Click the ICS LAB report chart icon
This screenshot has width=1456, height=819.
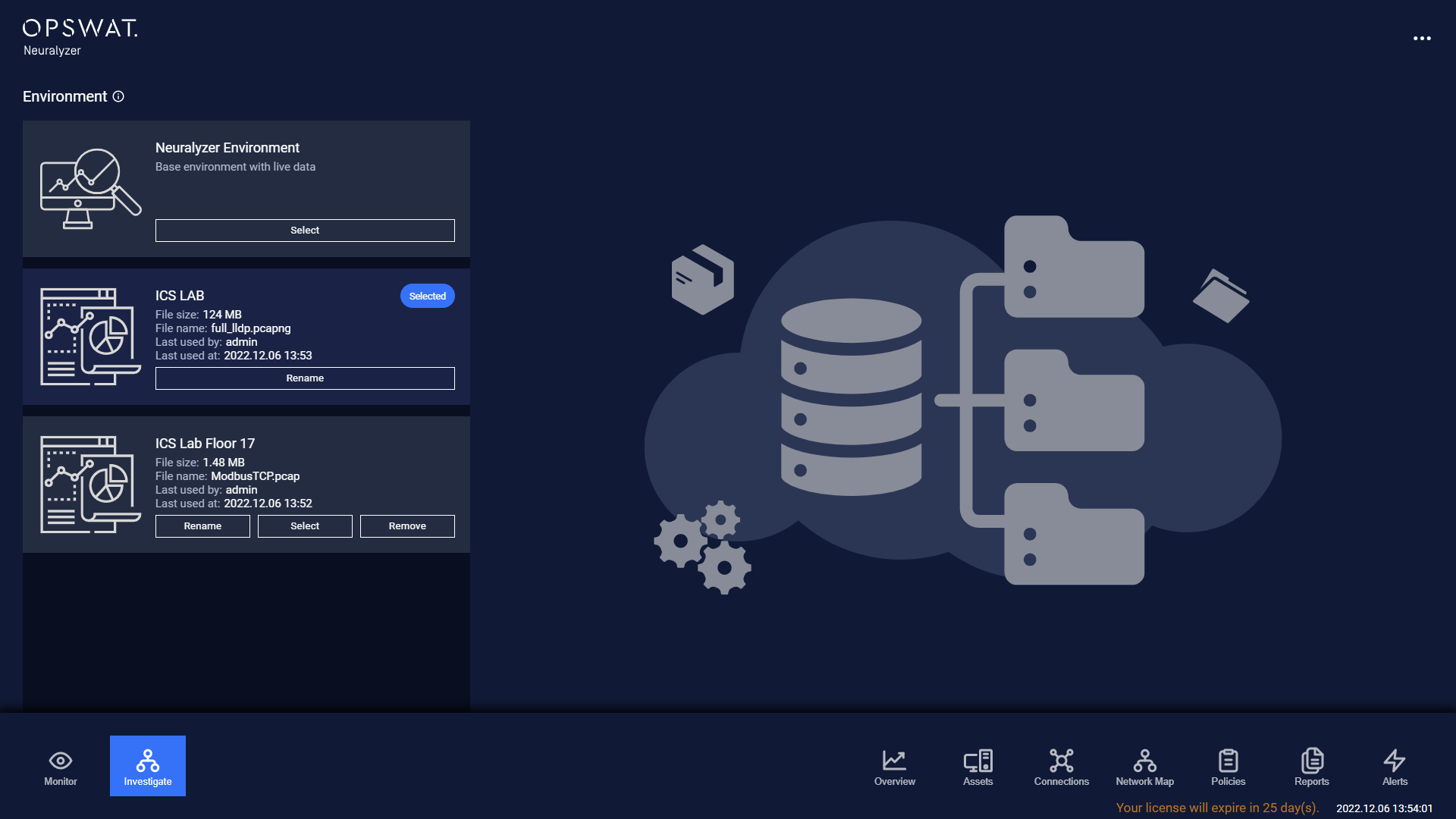click(x=90, y=337)
